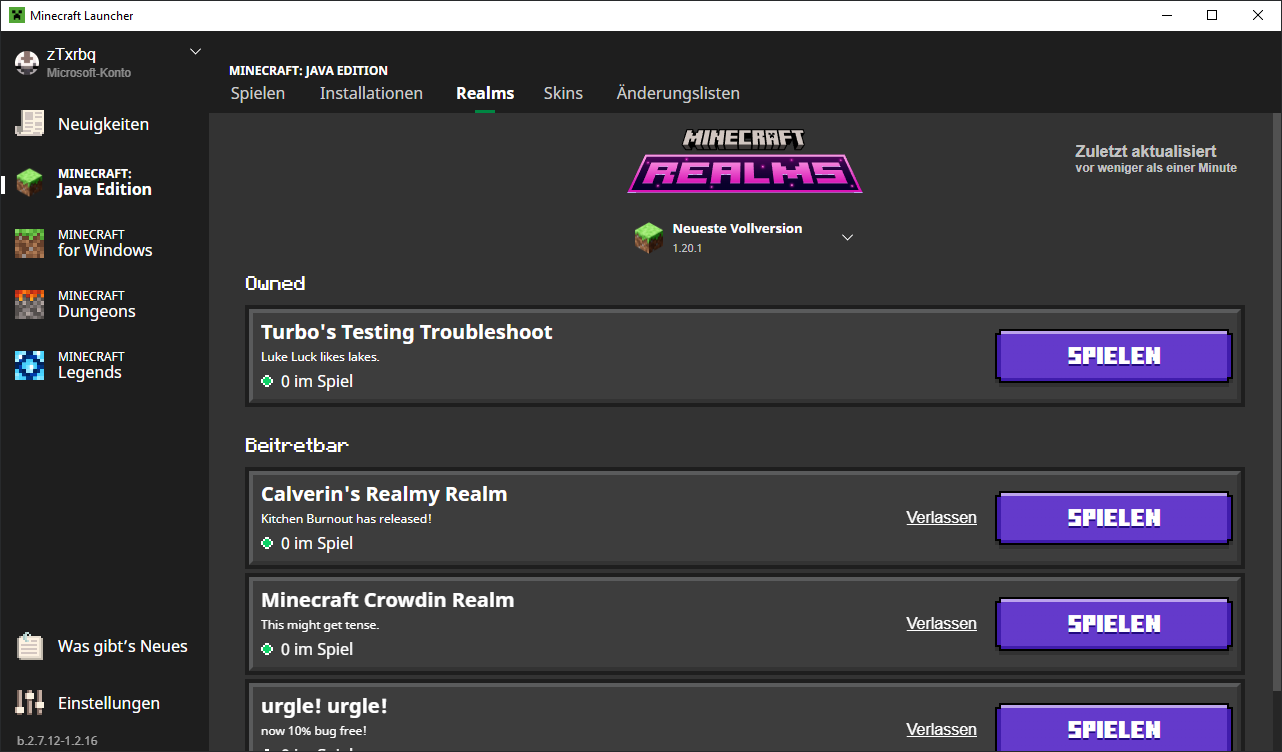
Task: Click the grass block icon beside Neueste Vollversion
Action: [x=649, y=237]
